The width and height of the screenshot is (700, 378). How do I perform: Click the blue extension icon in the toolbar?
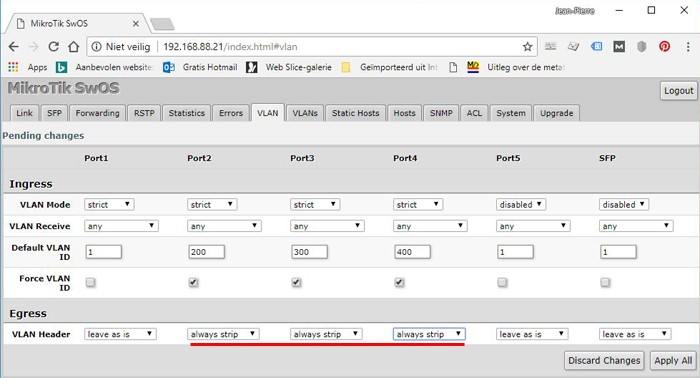pos(596,46)
